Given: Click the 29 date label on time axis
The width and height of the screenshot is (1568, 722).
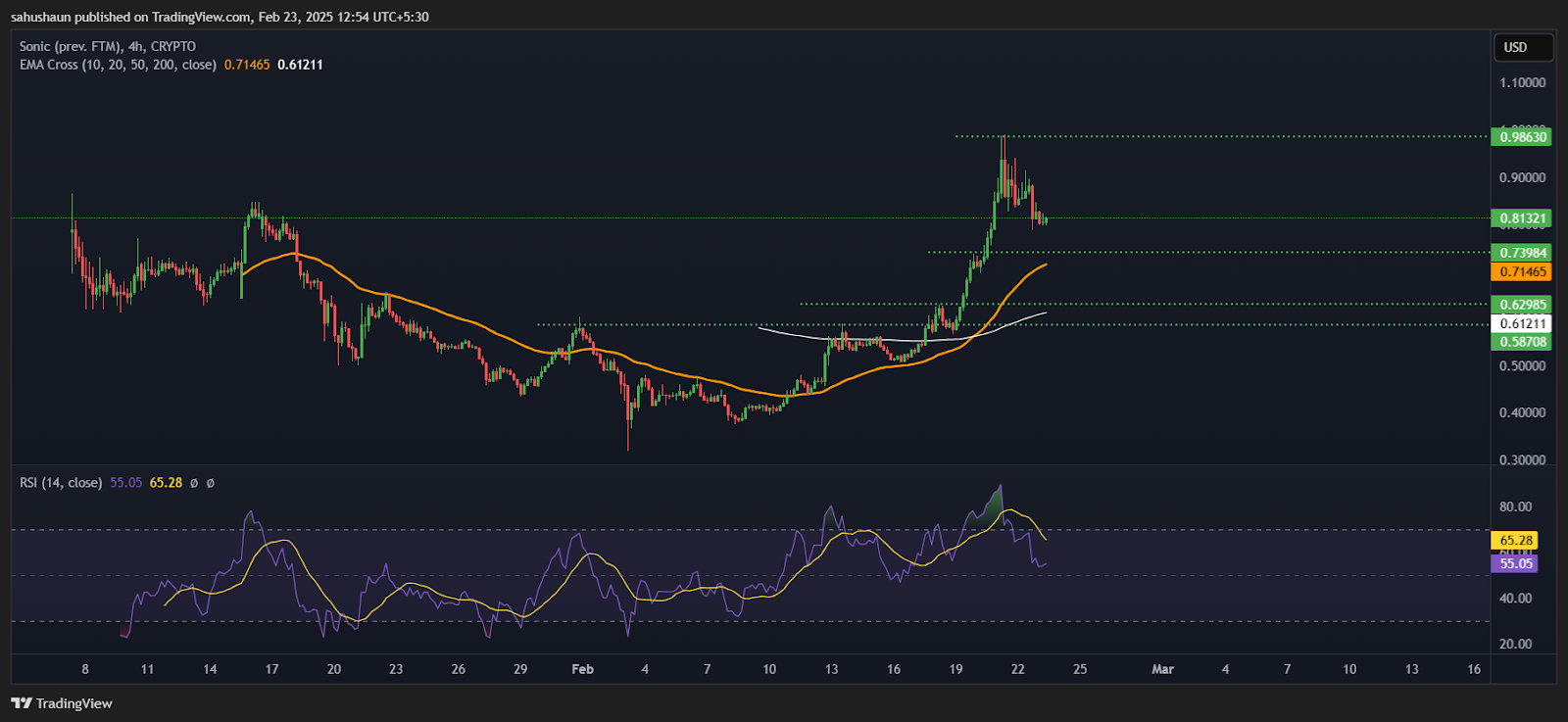Looking at the screenshot, I should pyautogui.click(x=520, y=669).
